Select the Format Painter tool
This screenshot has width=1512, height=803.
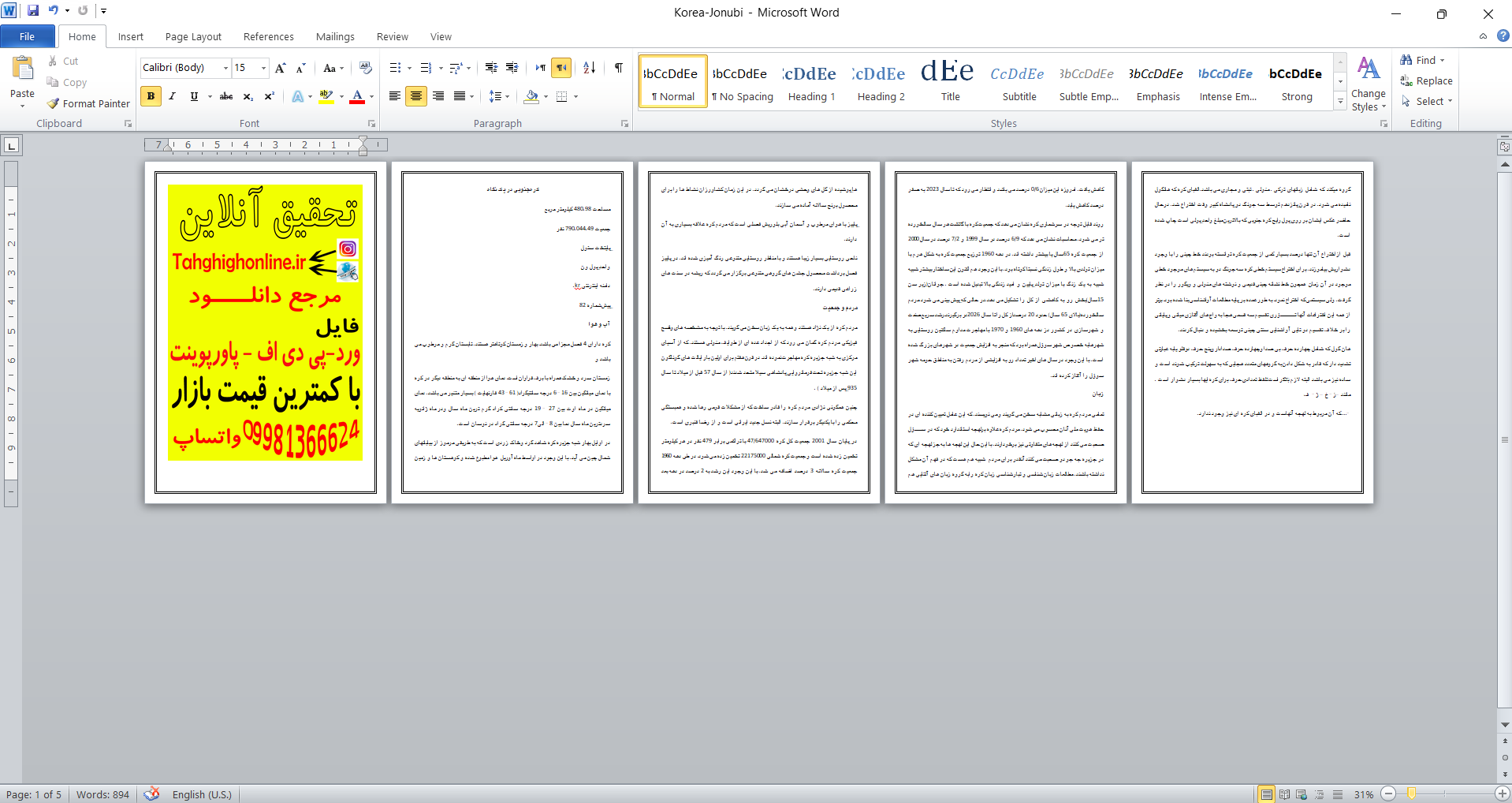(x=88, y=103)
